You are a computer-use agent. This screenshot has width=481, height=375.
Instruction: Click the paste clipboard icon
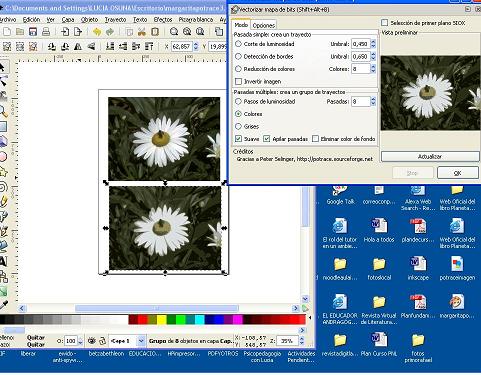155,32
